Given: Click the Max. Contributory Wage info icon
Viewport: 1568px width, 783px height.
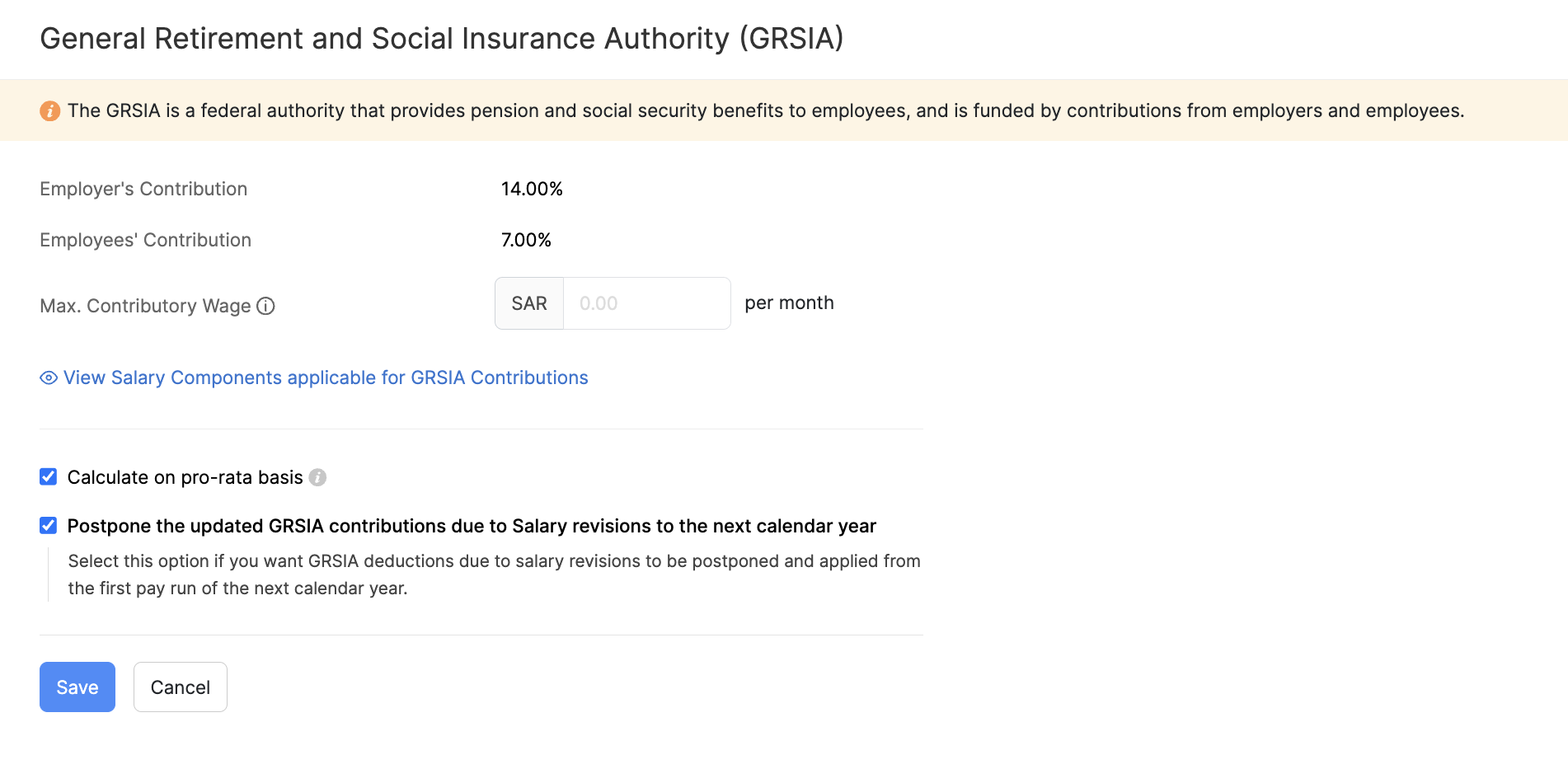Looking at the screenshot, I should pos(265,306).
